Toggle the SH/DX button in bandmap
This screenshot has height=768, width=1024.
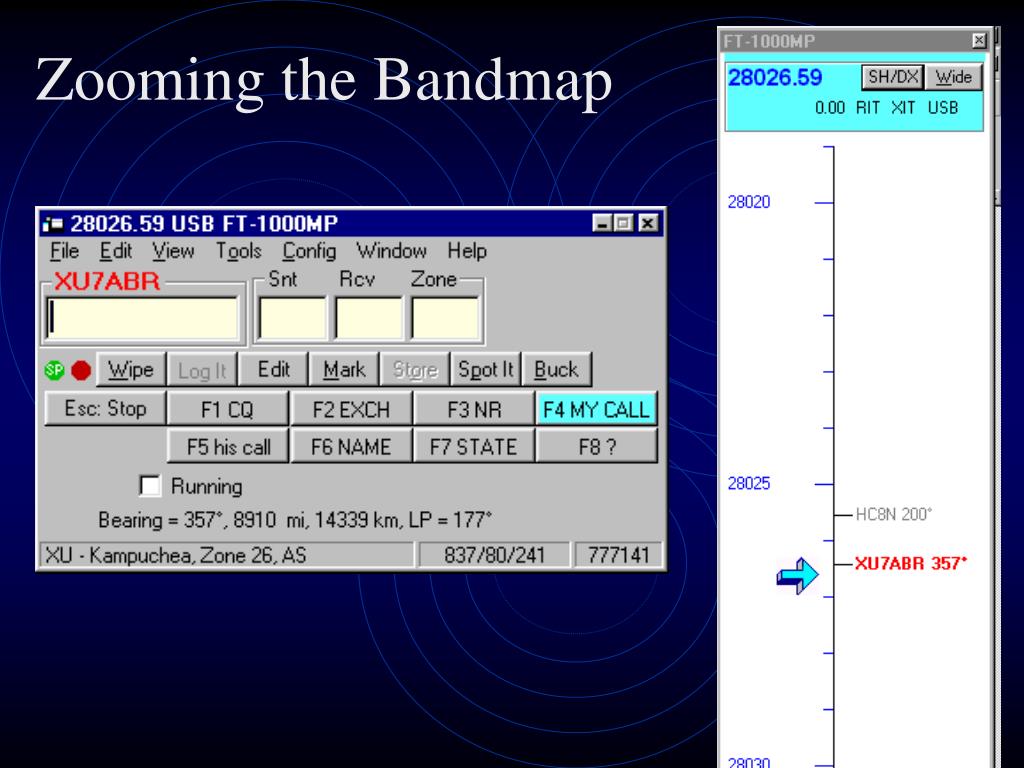pos(893,77)
